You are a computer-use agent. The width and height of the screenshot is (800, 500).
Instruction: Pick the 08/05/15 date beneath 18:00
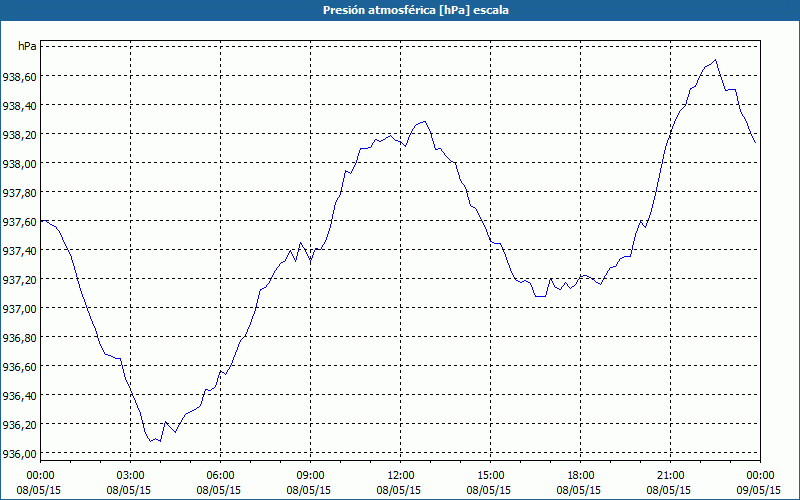pos(579,490)
